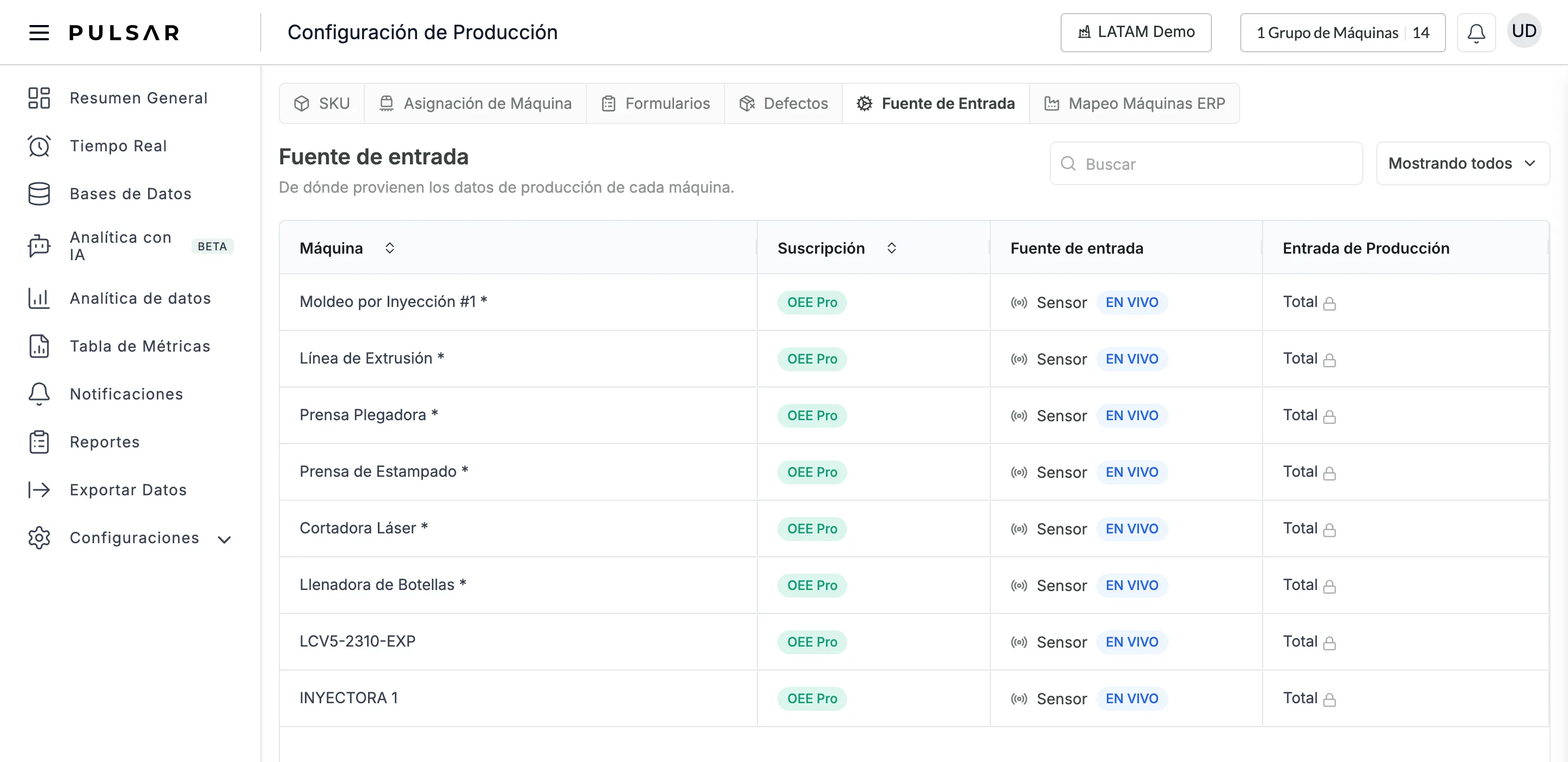1568x762 pixels.
Task: Click the notifications bell icon in header
Action: 1476,32
